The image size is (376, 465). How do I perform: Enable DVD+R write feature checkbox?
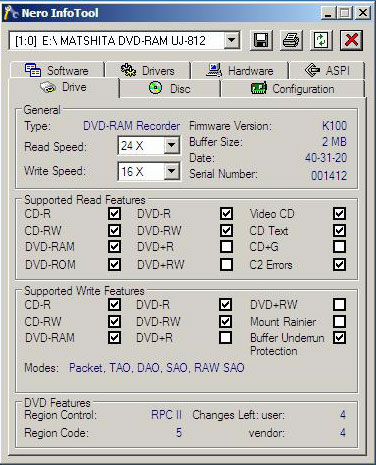(x=225, y=338)
